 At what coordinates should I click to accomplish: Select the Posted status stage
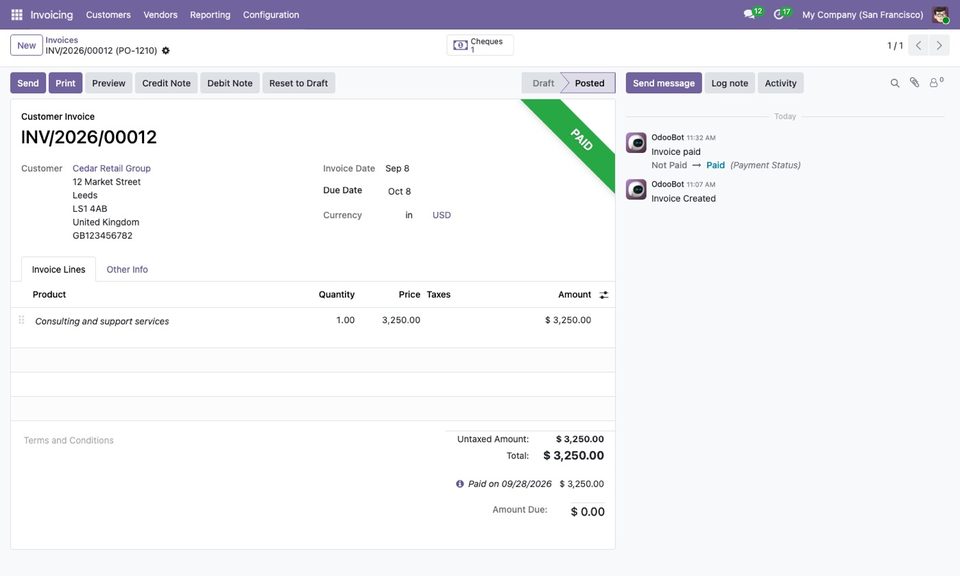pyautogui.click(x=589, y=83)
